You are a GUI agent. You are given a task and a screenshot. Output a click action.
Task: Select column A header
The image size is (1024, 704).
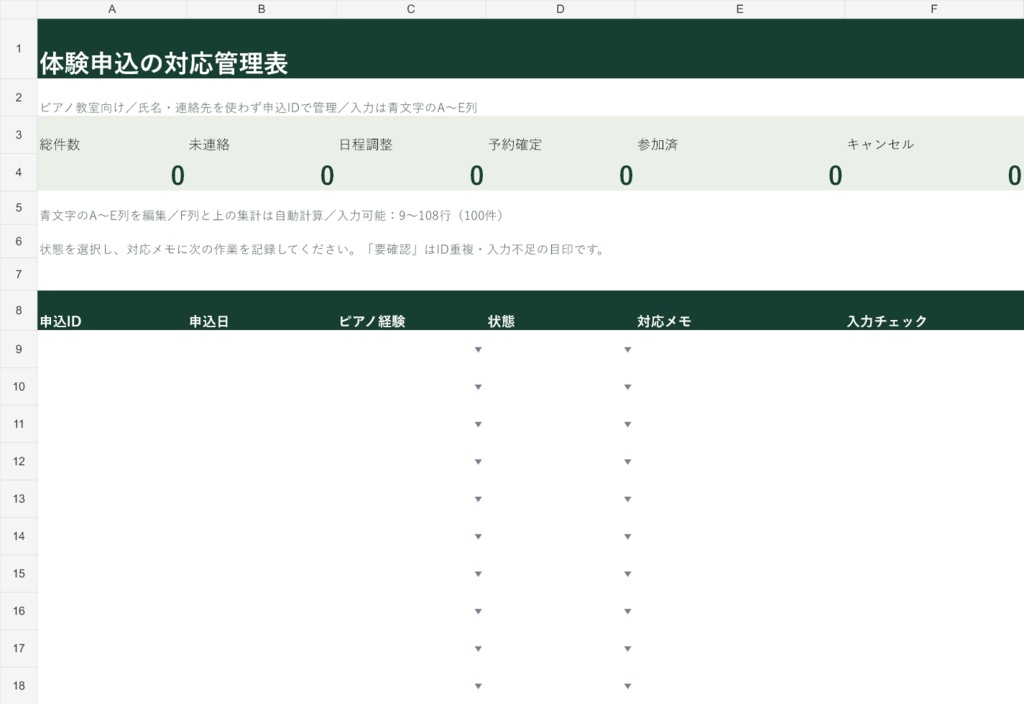pyautogui.click(x=112, y=9)
